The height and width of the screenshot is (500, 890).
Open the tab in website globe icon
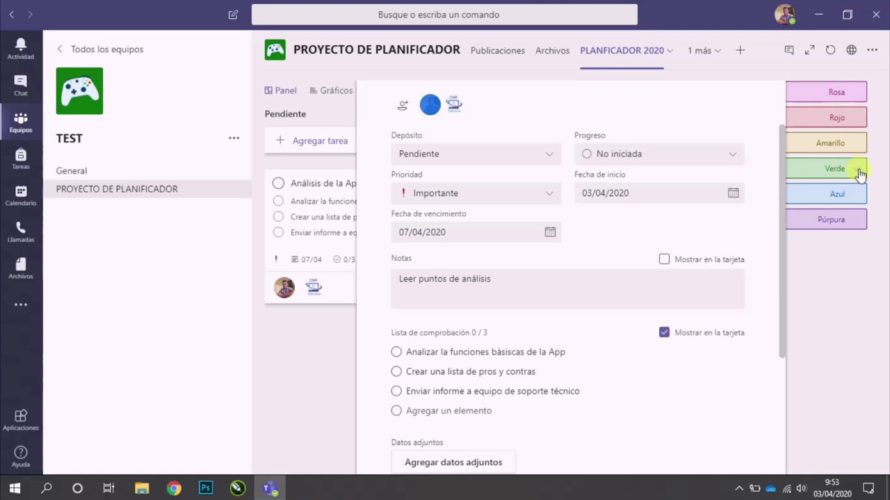pos(851,51)
